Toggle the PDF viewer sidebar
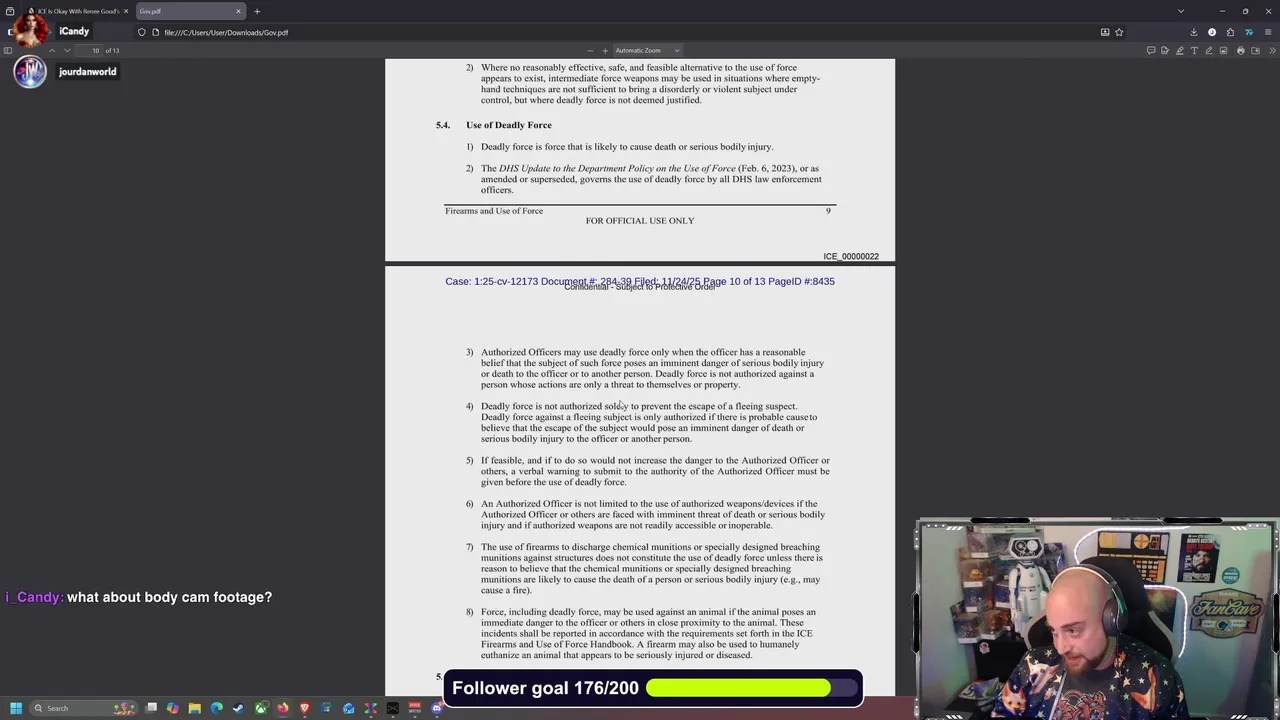Viewport: 1280px width, 720px height. 8,50
